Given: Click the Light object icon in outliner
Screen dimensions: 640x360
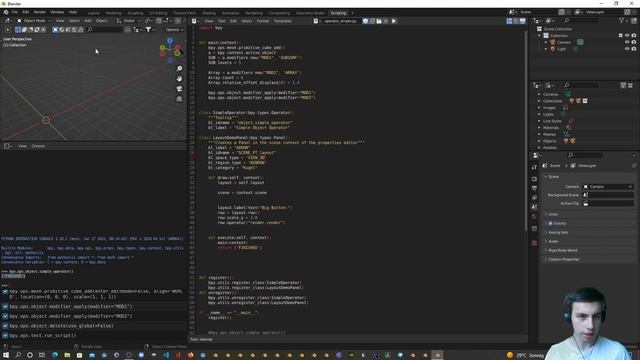Looking at the screenshot, I should coord(553,49).
